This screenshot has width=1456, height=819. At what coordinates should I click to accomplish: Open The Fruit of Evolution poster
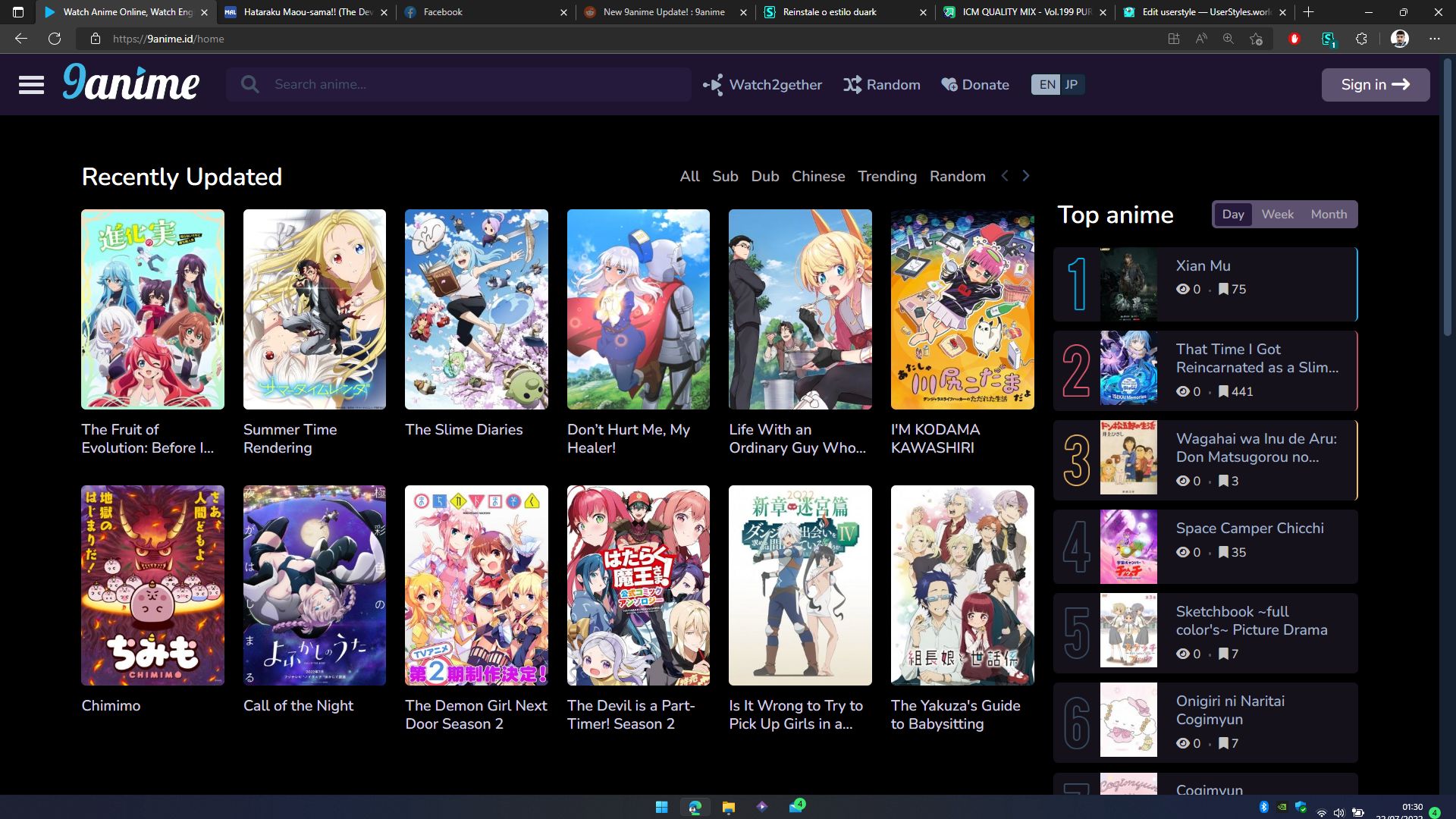pos(152,309)
